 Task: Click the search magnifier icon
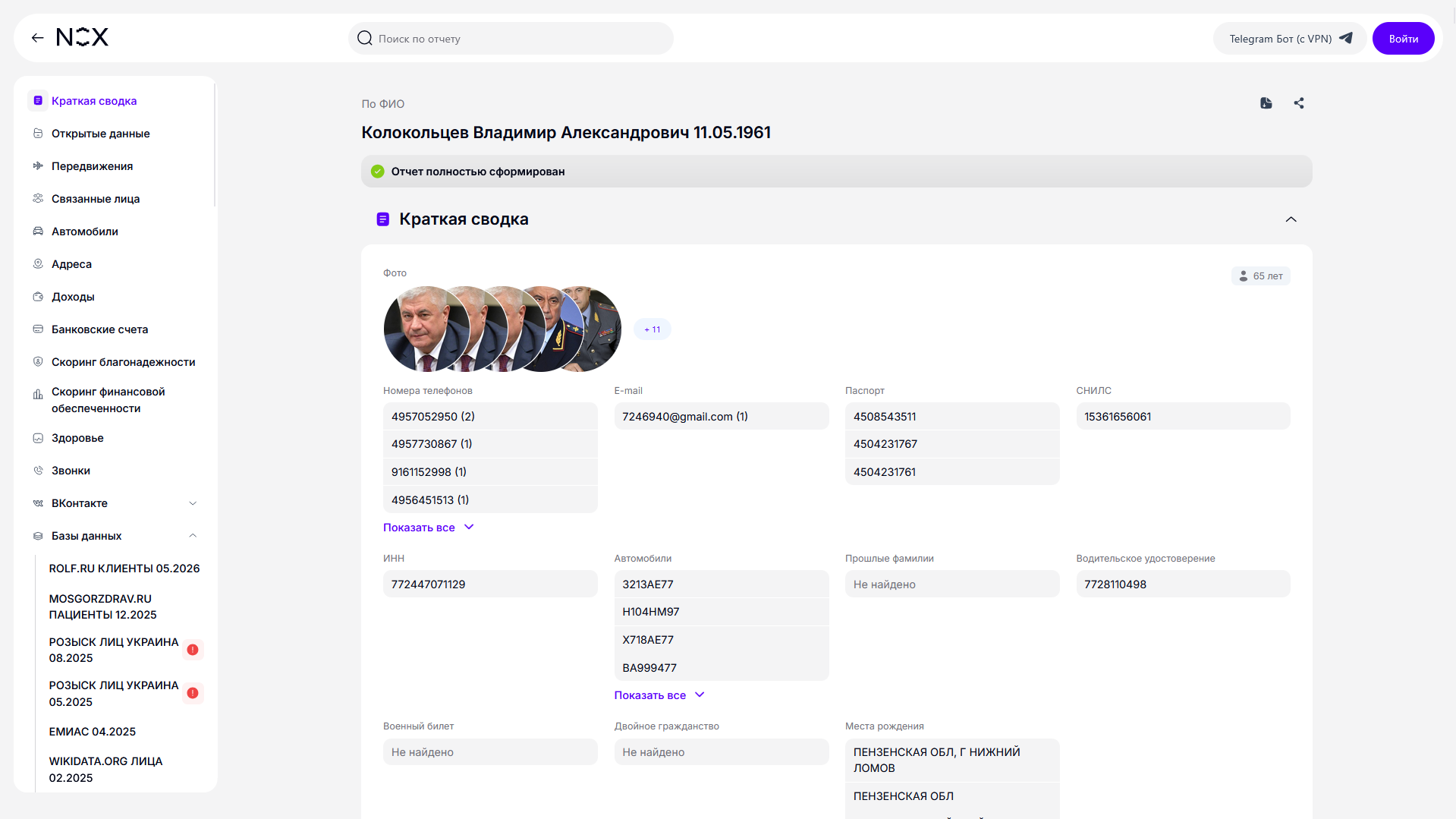[365, 38]
